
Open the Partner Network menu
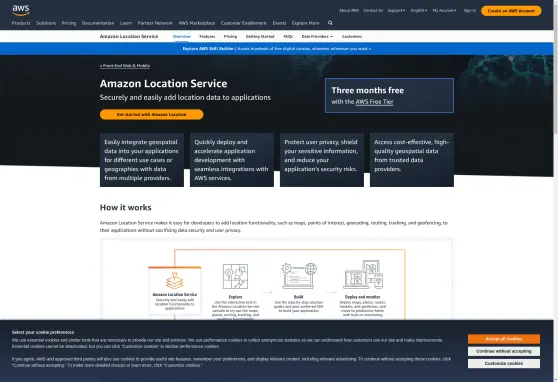pyautogui.click(x=155, y=23)
